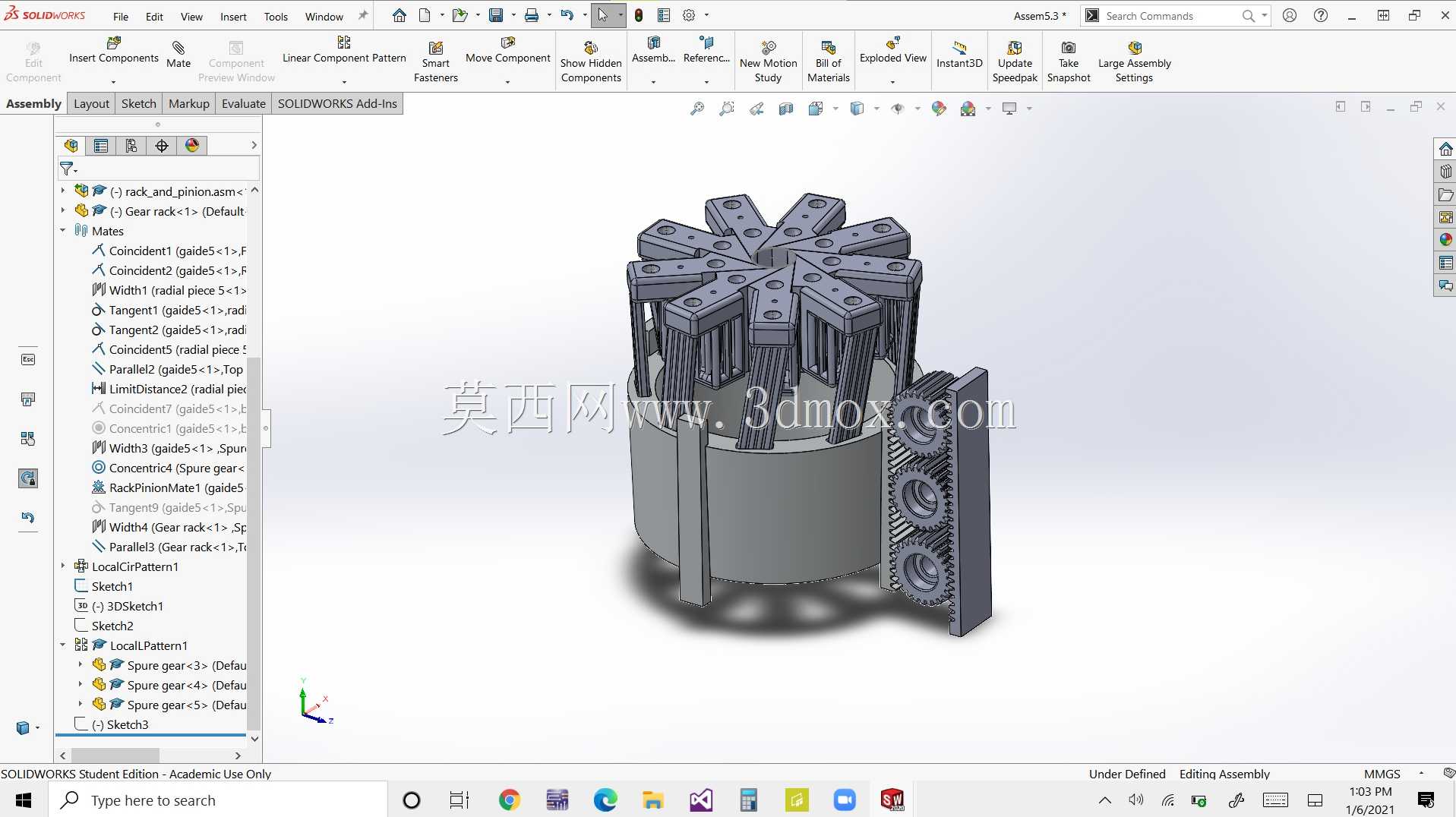Open the Help question mark icon
Screen dimensions: 1456x817
pos(1321,15)
